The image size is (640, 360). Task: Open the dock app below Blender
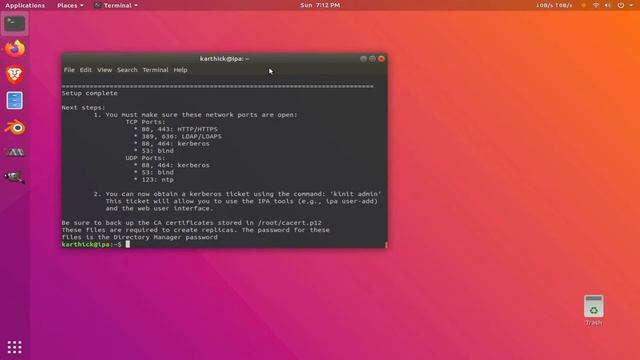(x=15, y=153)
